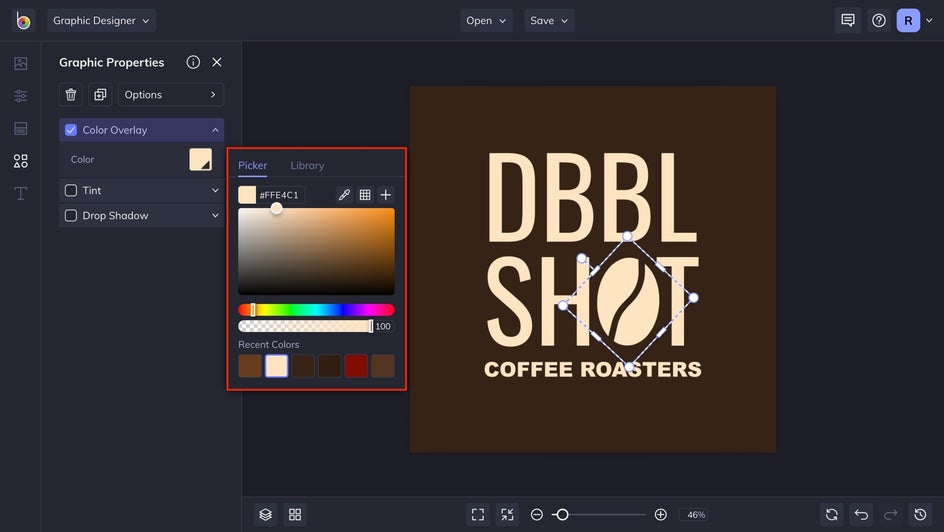The image size is (944, 532).
Task: Expand the Save dropdown menu
Action: pyautogui.click(x=549, y=20)
